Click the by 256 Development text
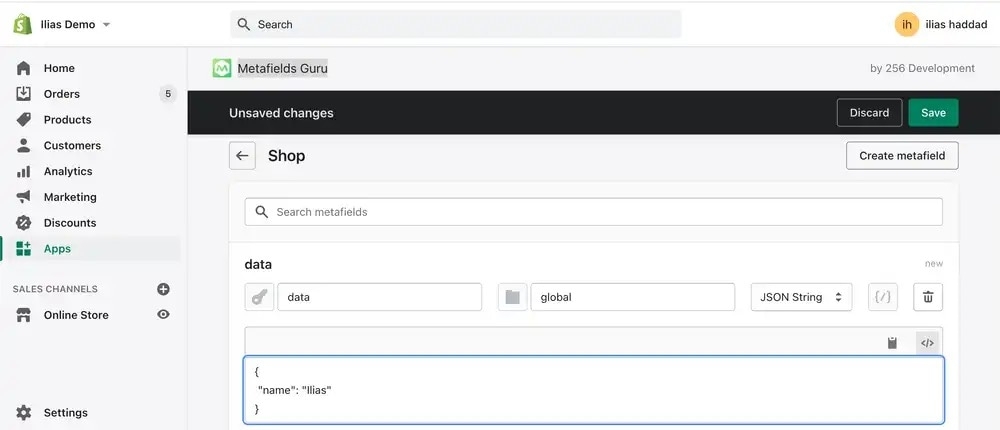Screen dimensions: 1000x430 pyautogui.click(x=922, y=68)
